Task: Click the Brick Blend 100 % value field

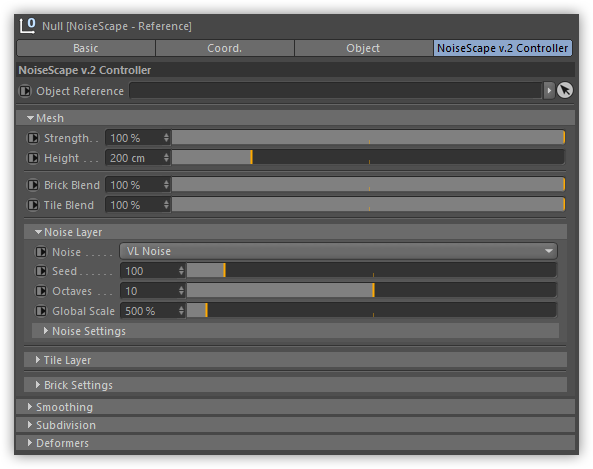Action: pos(134,185)
